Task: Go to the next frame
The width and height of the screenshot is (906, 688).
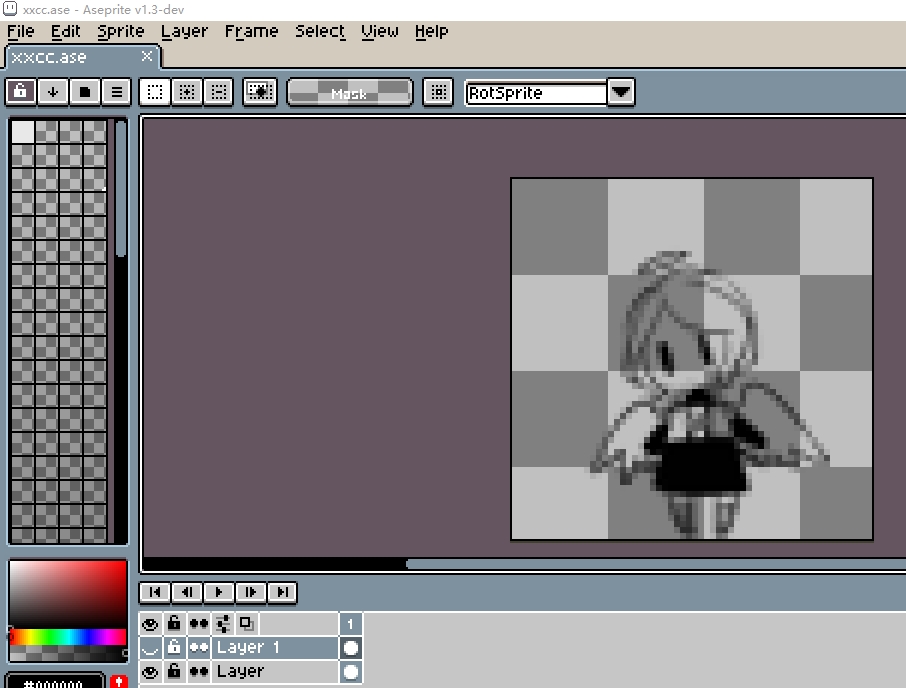Action: [x=251, y=592]
